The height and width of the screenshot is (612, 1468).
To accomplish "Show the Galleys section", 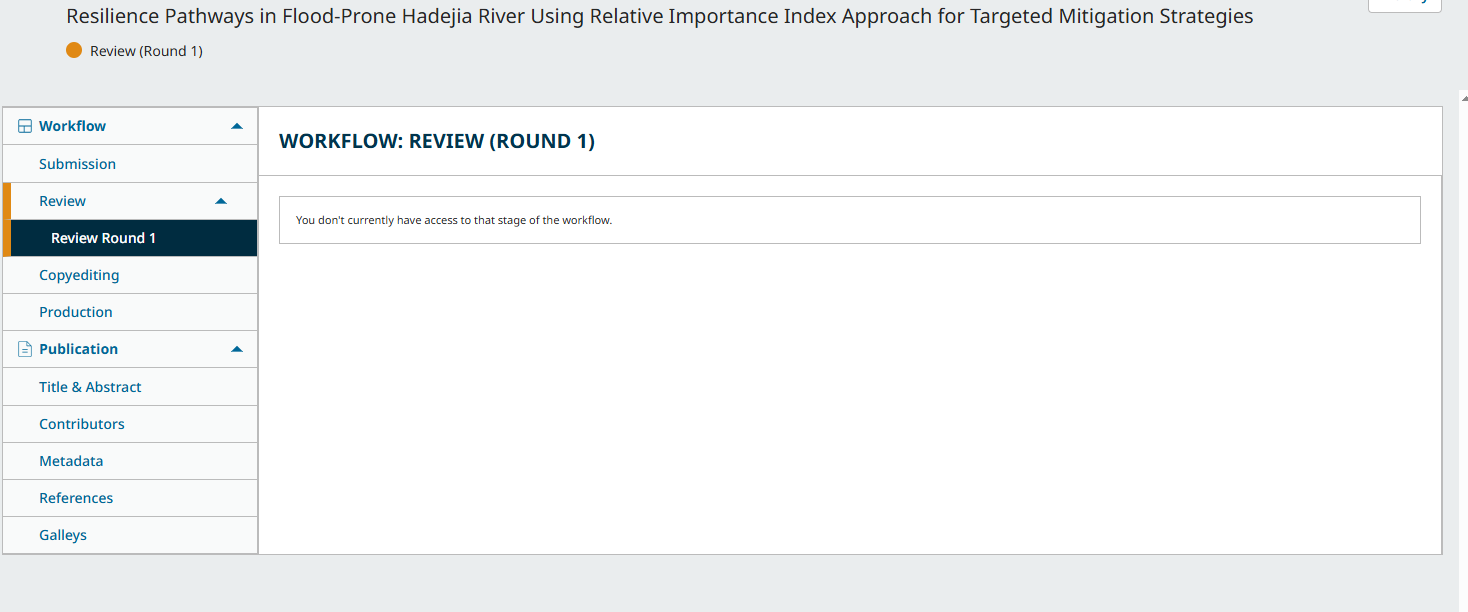I will point(63,535).
